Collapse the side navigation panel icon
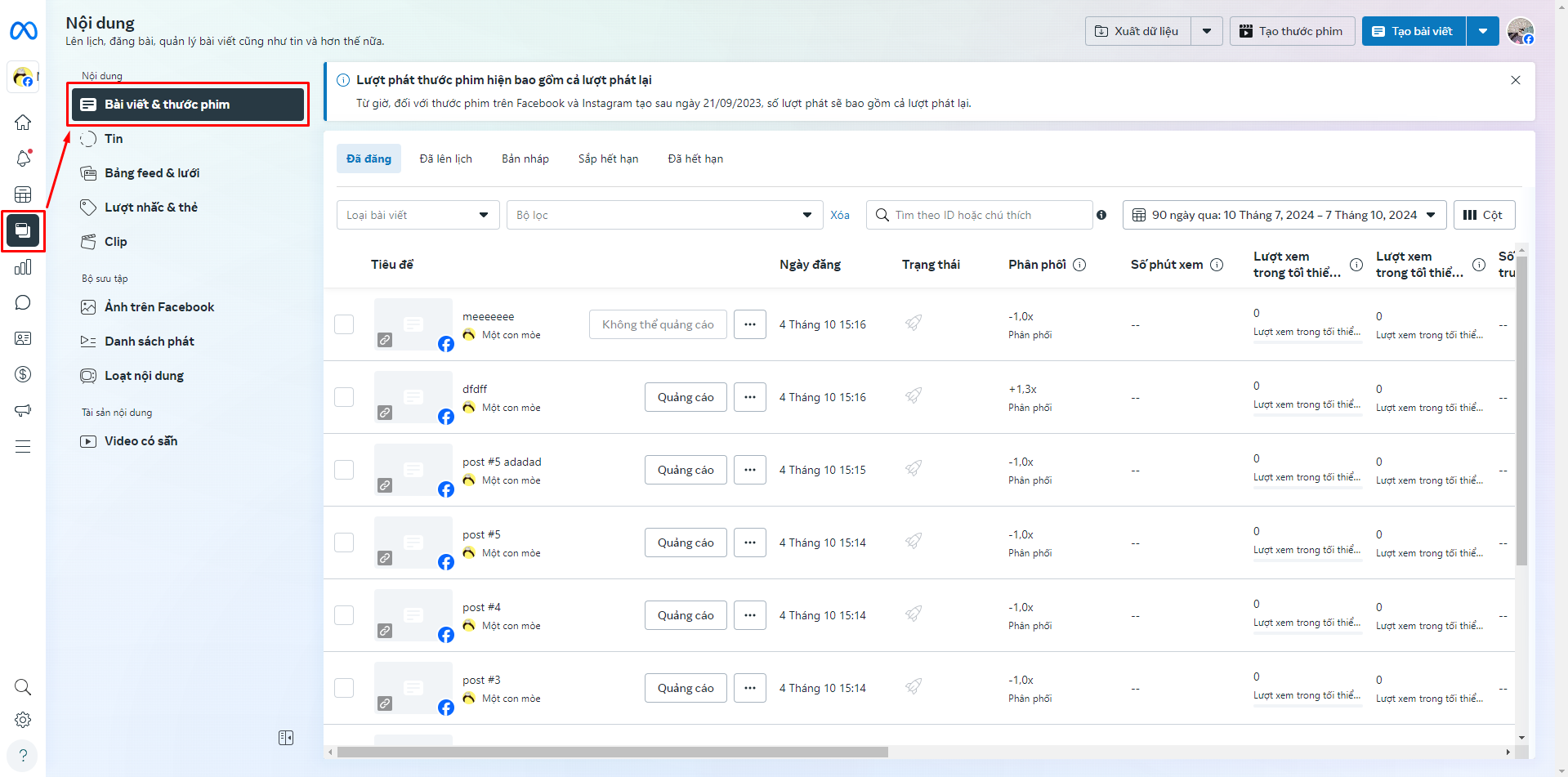Viewport: 1568px width, 777px height. click(x=286, y=738)
